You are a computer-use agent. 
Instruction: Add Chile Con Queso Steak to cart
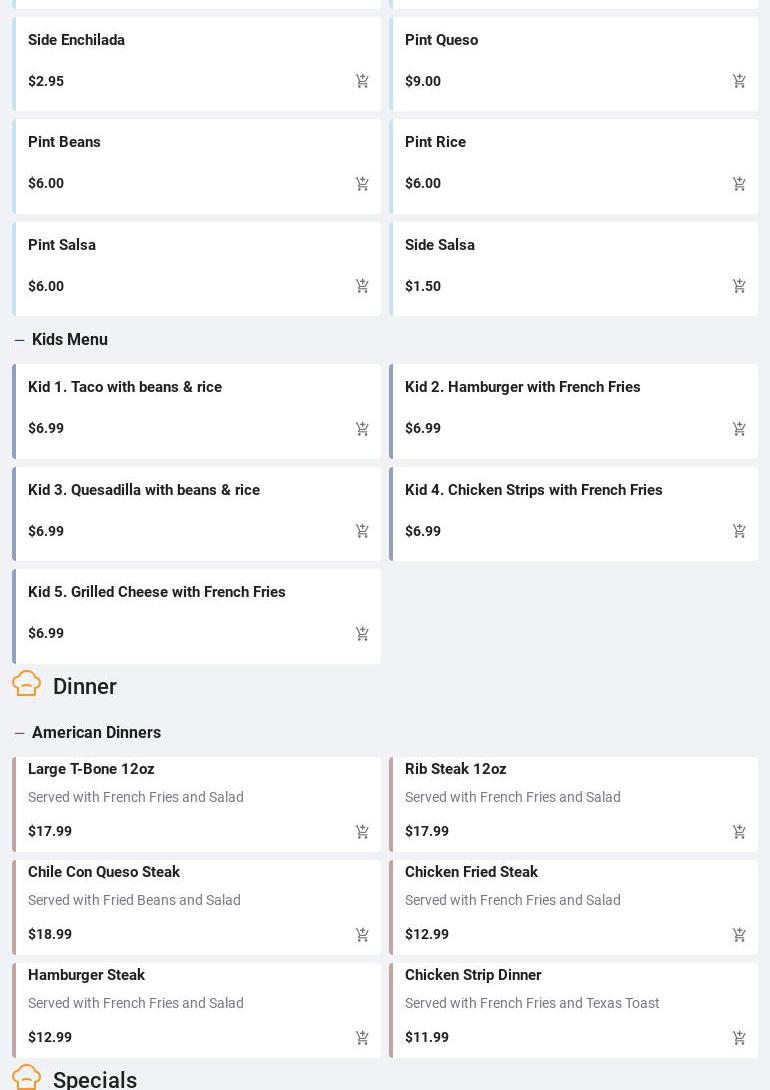pos(362,935)
